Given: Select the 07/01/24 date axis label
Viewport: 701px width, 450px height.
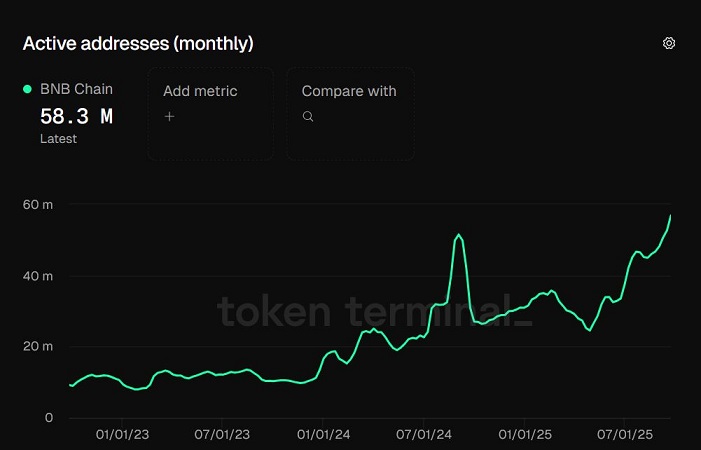Looking at the screenshot, I should [x=424, y=436].
